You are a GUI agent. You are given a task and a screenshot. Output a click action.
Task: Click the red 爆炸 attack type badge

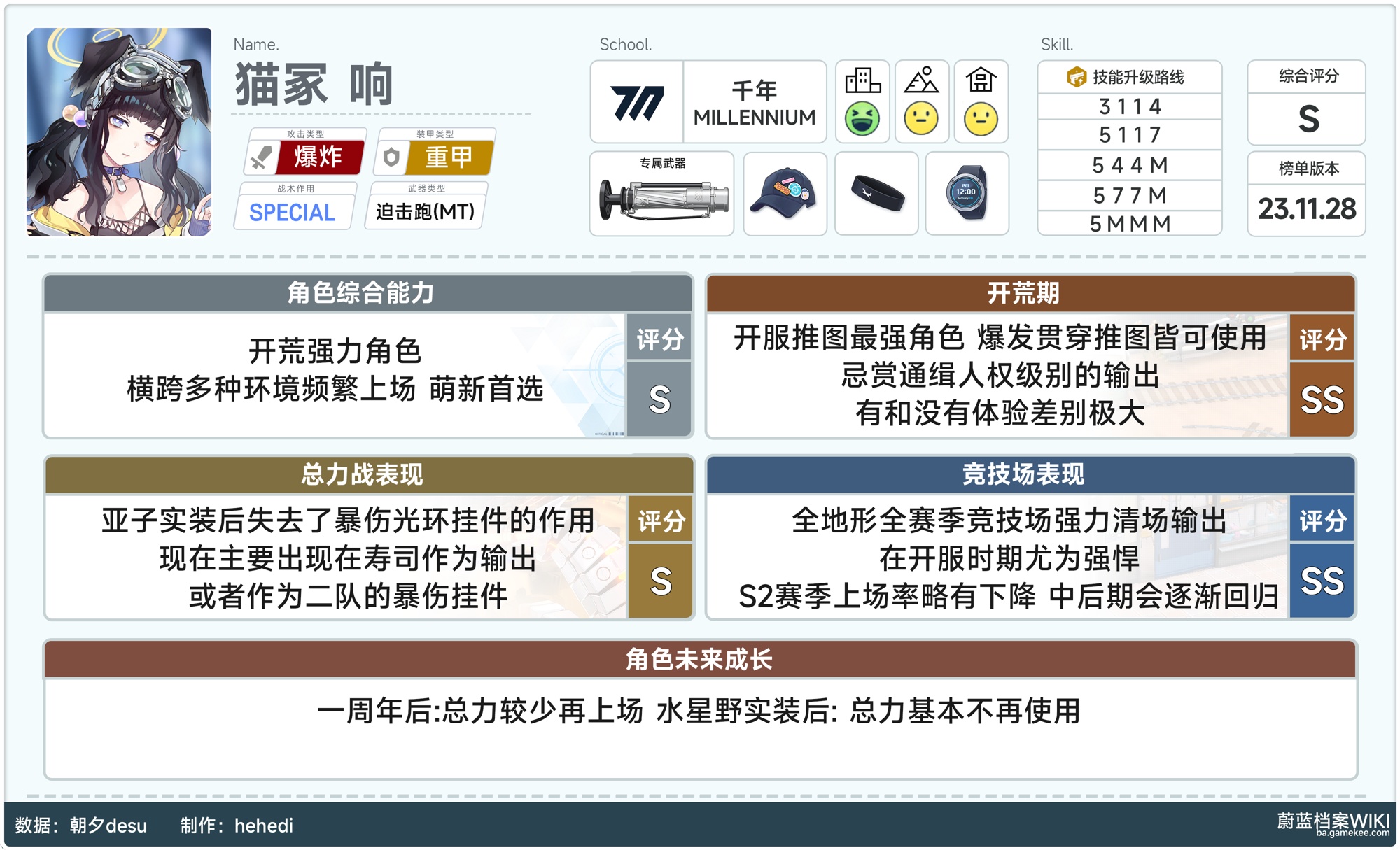click(x=318, y=157)
